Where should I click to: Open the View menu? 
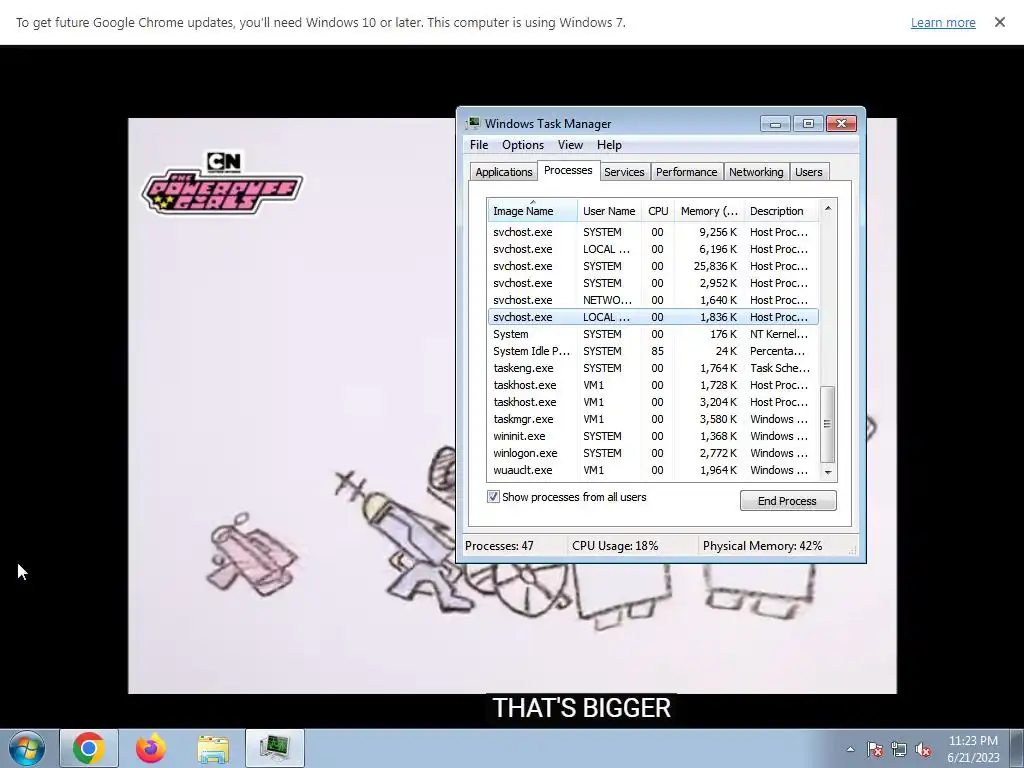(x=570, y=145)
